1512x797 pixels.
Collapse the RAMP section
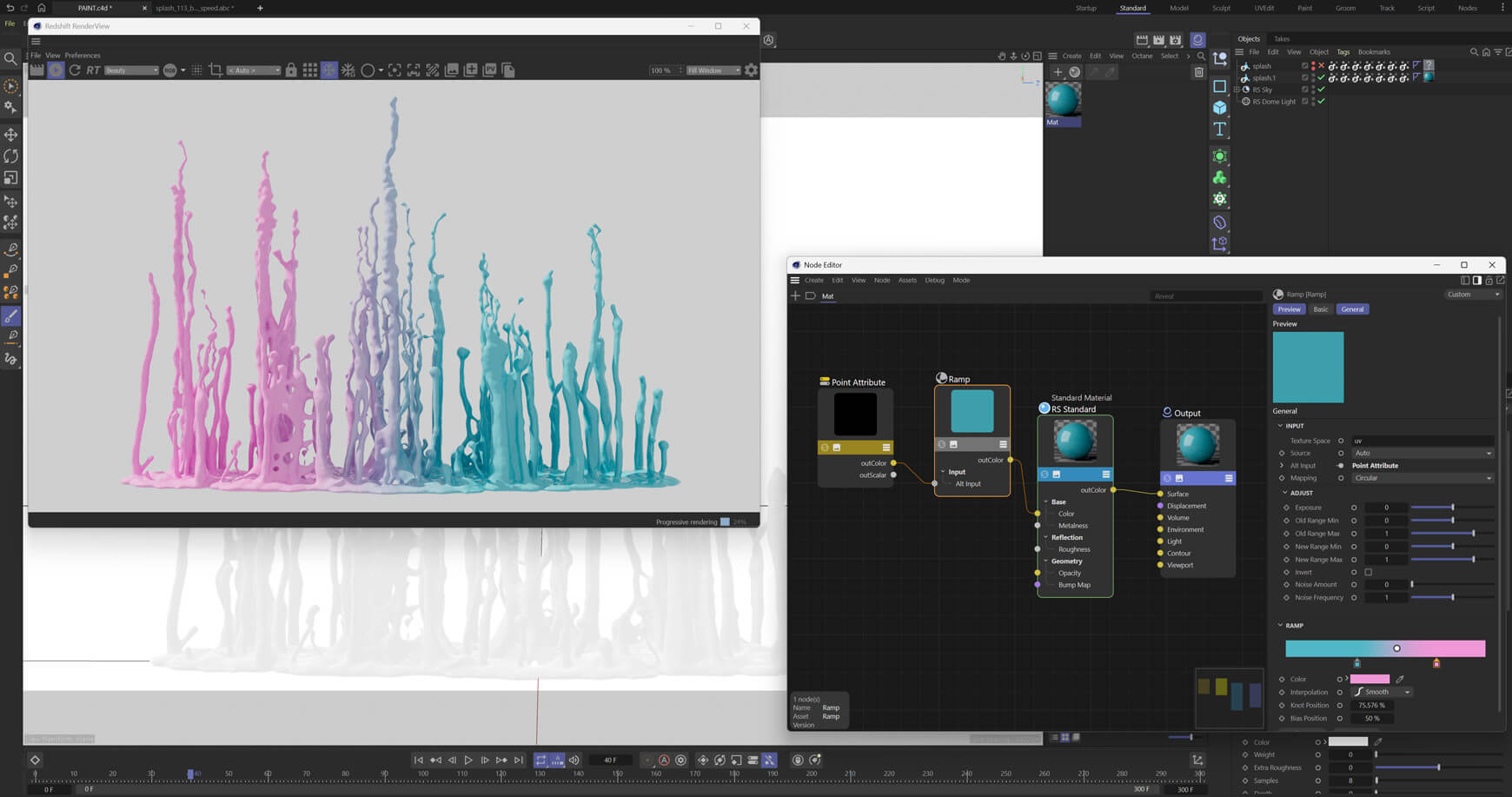click(1281, 625)
